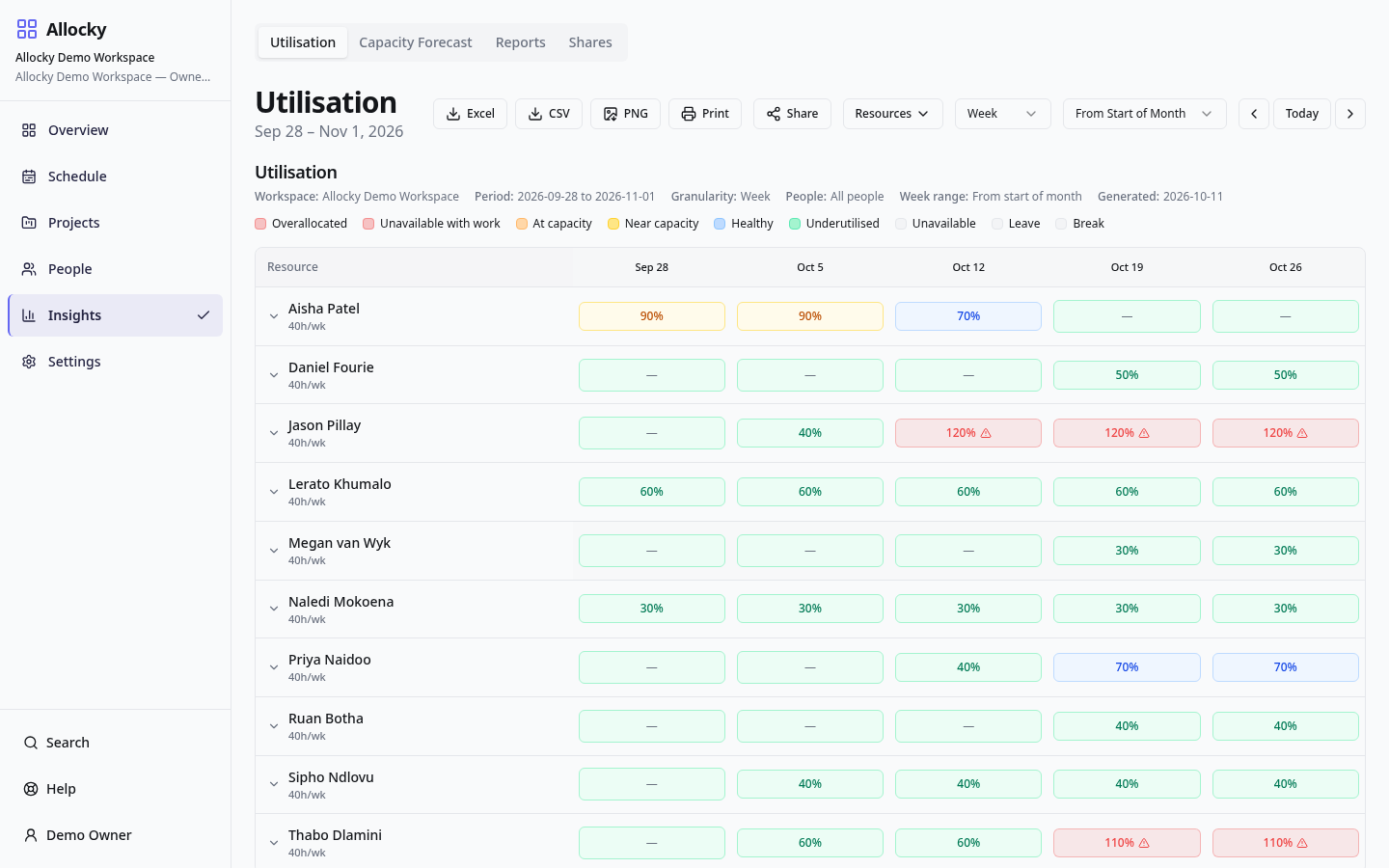
Task: Open the Week granularity dropdown
Action: pos(1002,114)
